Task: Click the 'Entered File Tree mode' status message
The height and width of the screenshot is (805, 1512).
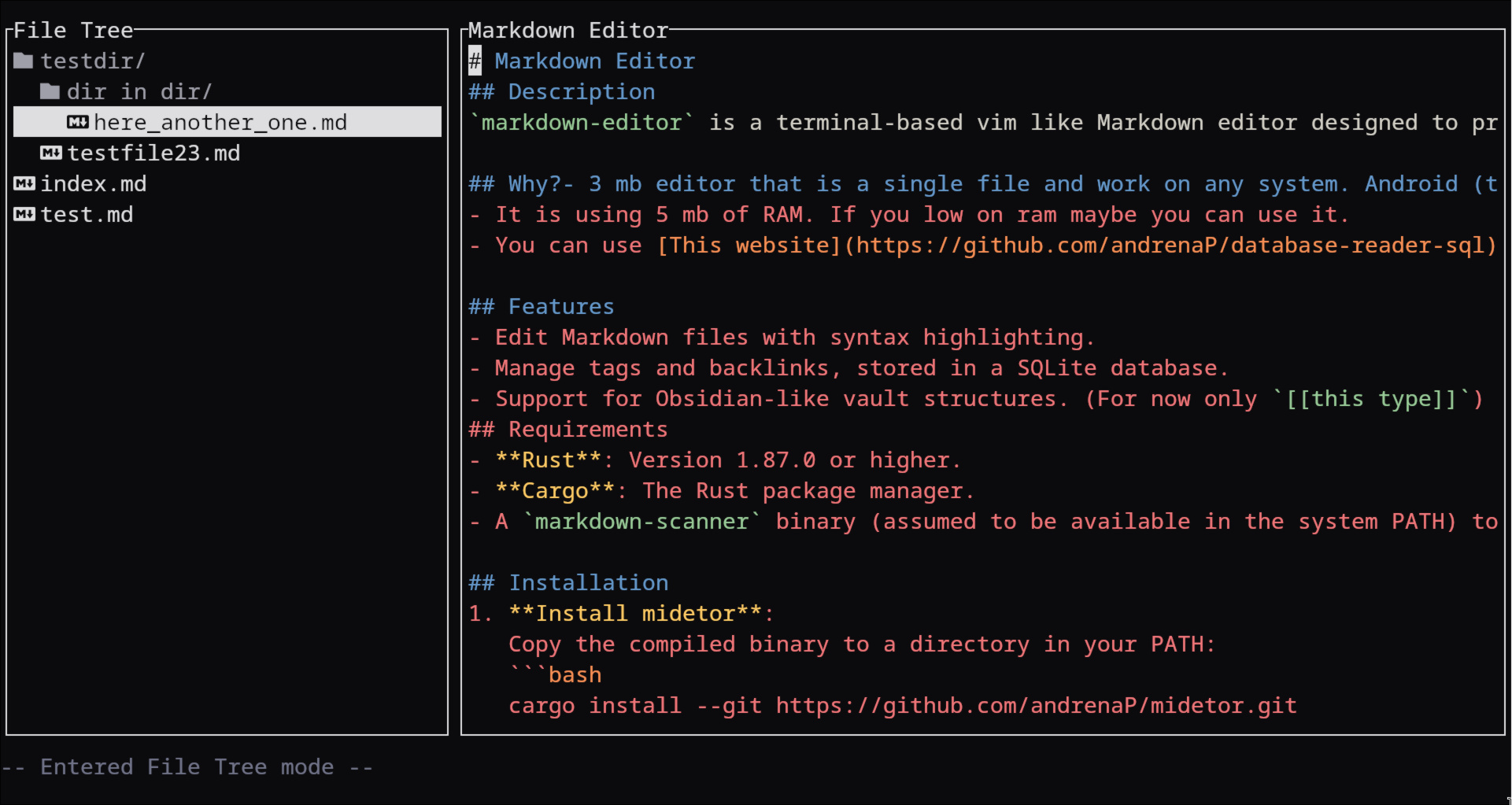Action: tap(187, 766)
